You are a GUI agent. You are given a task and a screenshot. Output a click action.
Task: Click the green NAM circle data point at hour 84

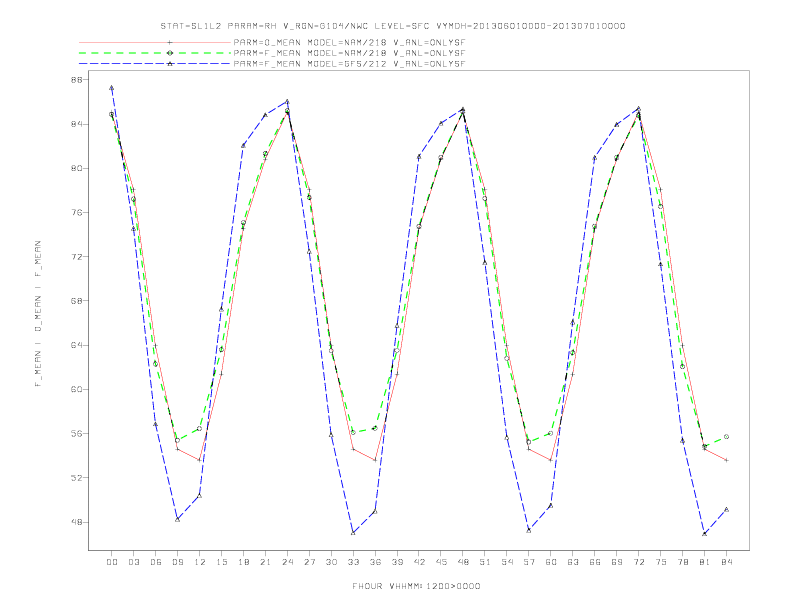(x=726, y=437)
